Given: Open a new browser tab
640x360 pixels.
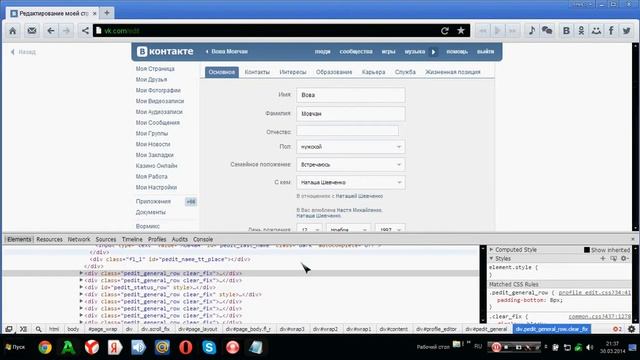Looking at the screenshot, I should click(107, 13).
